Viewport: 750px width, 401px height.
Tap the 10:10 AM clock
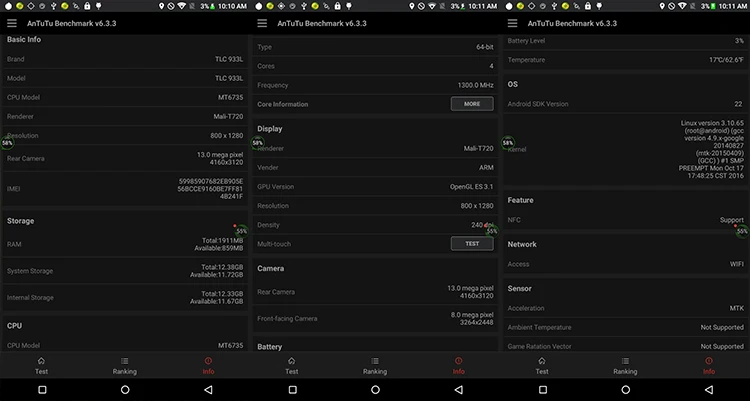click(233, 6)
